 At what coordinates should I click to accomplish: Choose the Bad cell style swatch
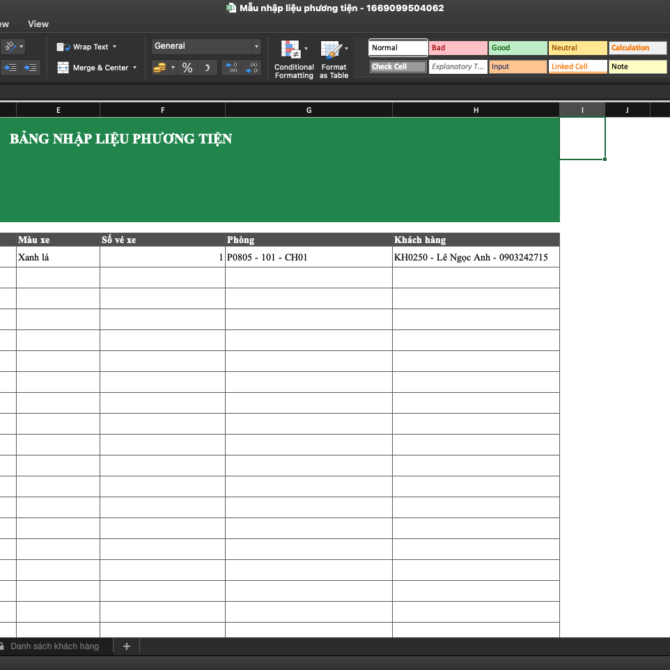458,48
